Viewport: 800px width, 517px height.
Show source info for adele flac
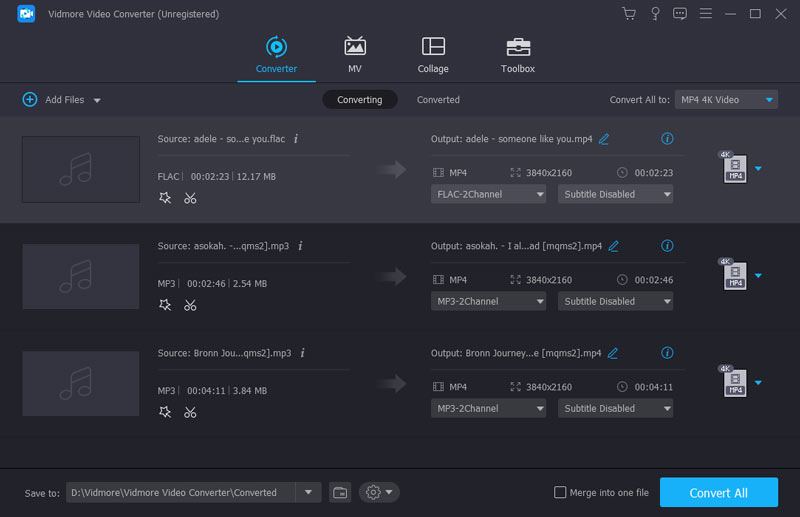pyautogui.click(x=296, y=139)
